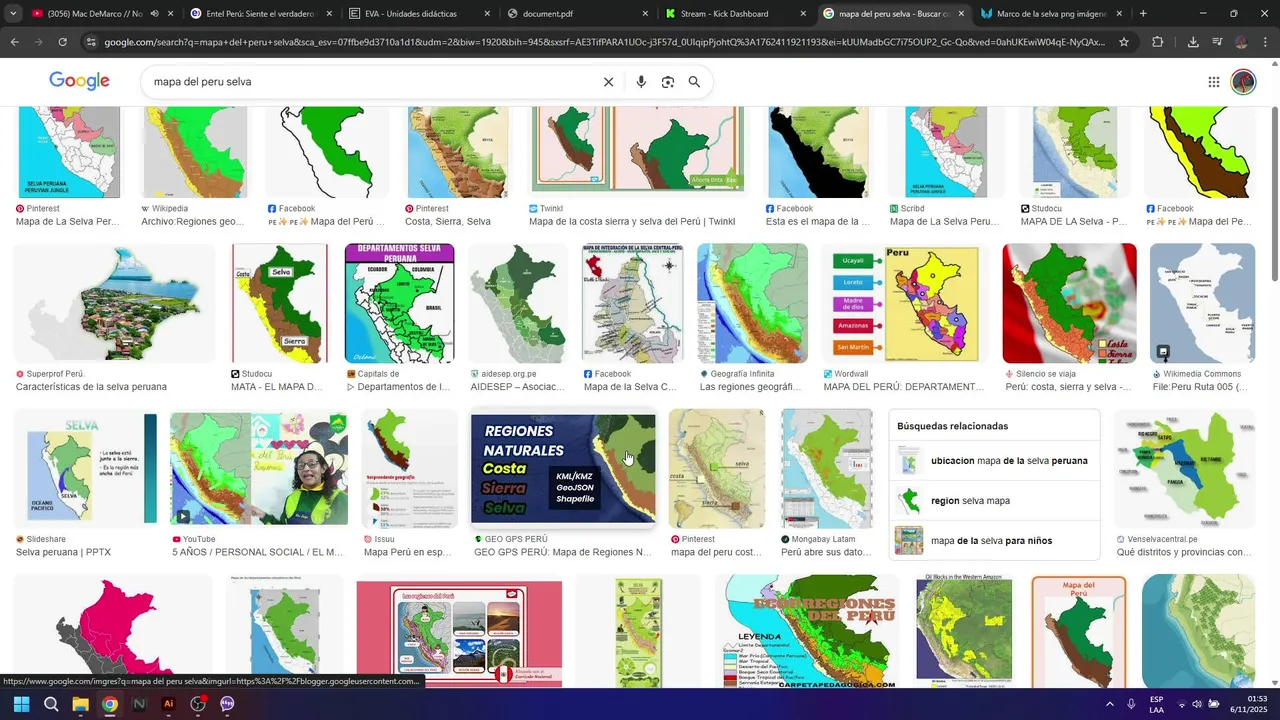Switch to the Entel Perú tab

[x=260, y=14]
